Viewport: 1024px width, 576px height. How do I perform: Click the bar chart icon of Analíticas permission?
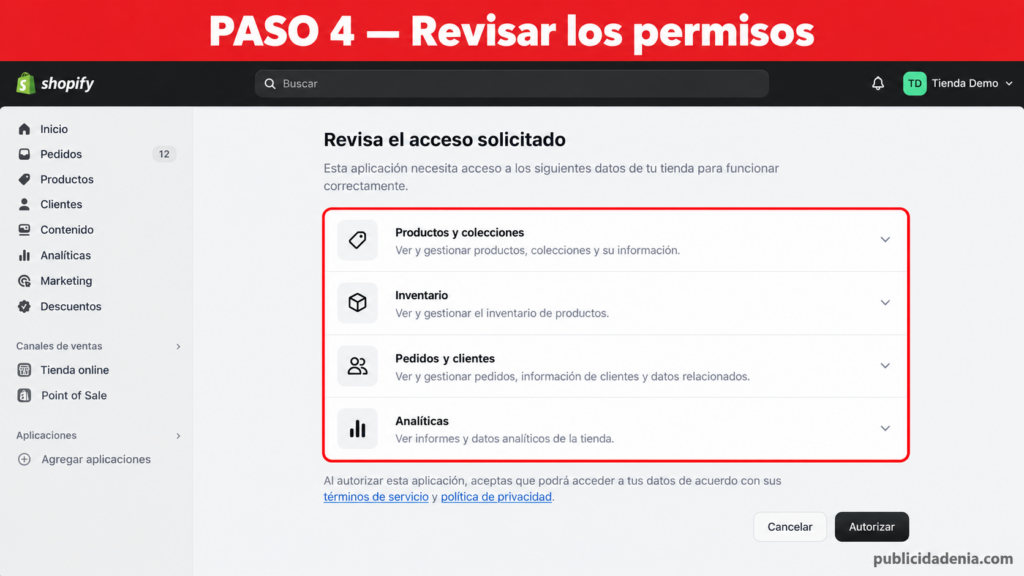[357, 428]
